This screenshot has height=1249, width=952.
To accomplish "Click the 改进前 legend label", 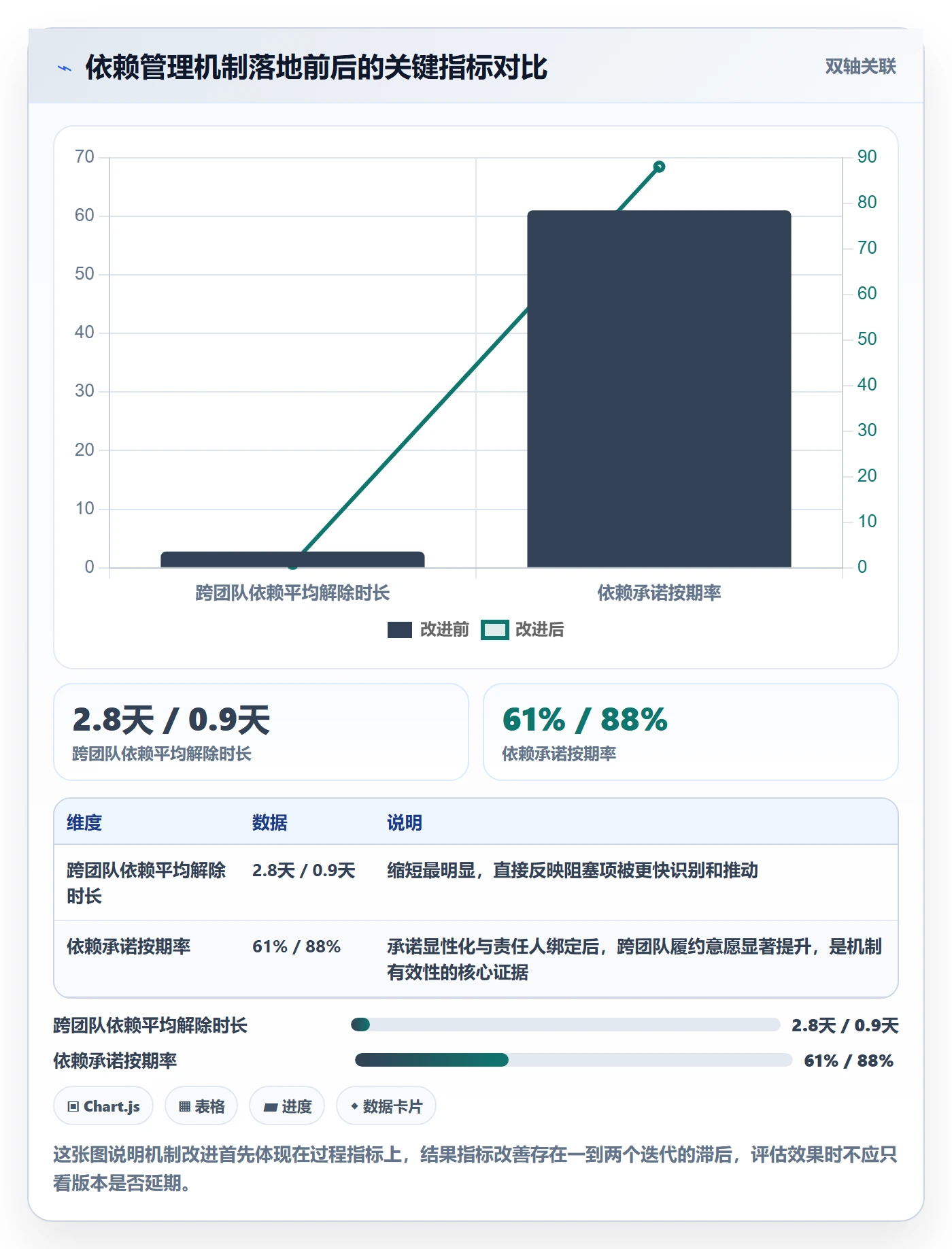I will pos(445,630).
